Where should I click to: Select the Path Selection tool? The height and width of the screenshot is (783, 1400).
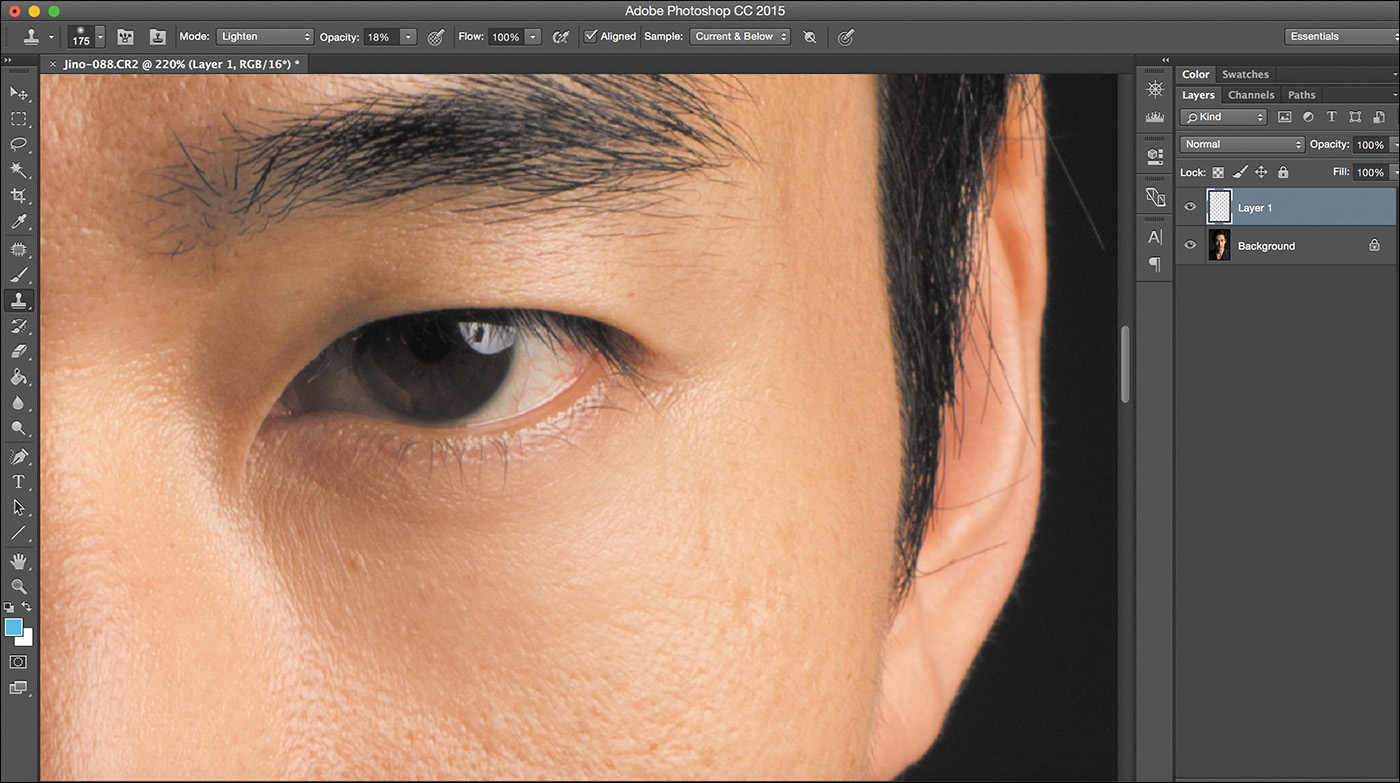tap(18, 508)
